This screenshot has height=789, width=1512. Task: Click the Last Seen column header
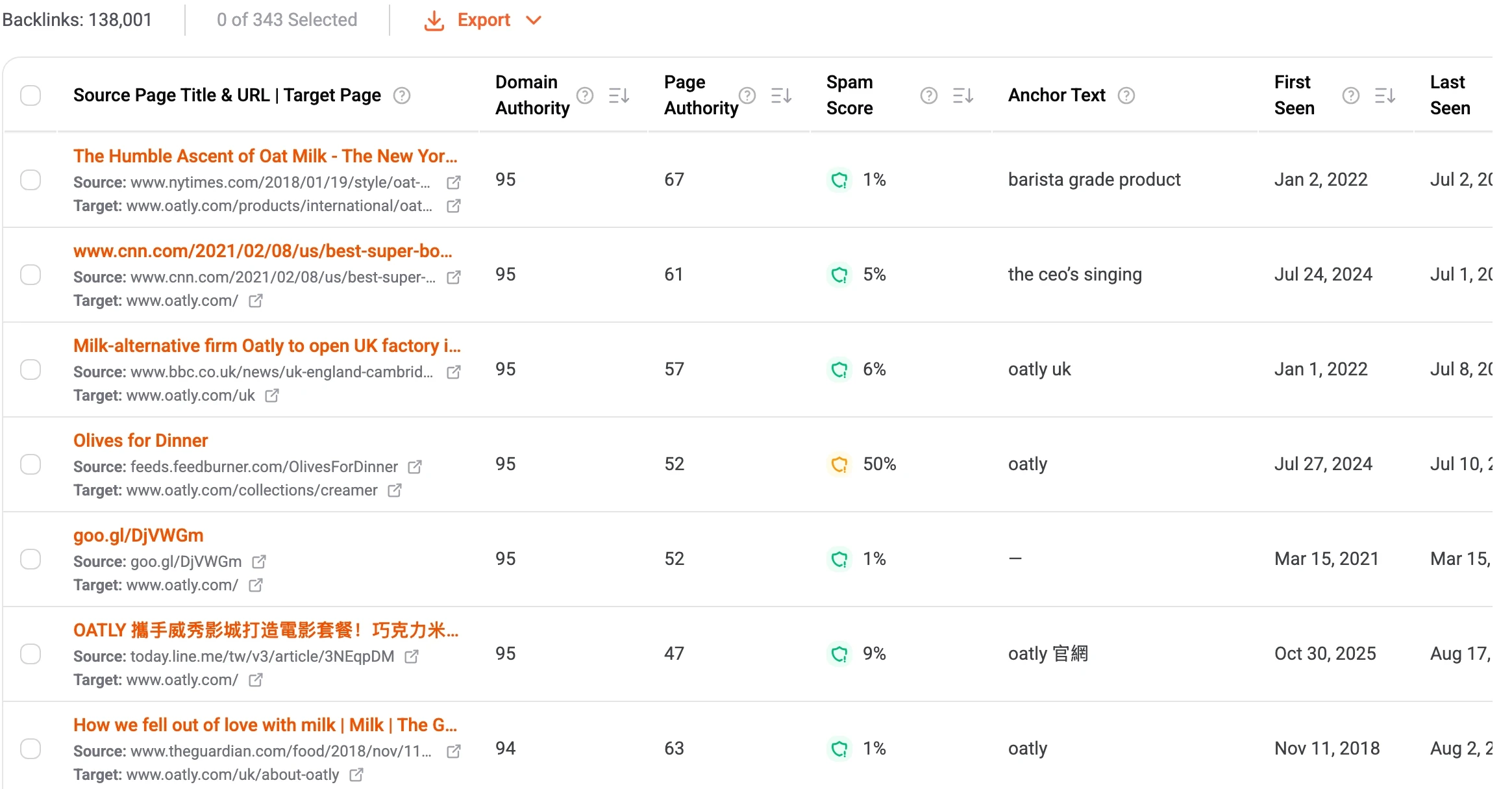1450,95
